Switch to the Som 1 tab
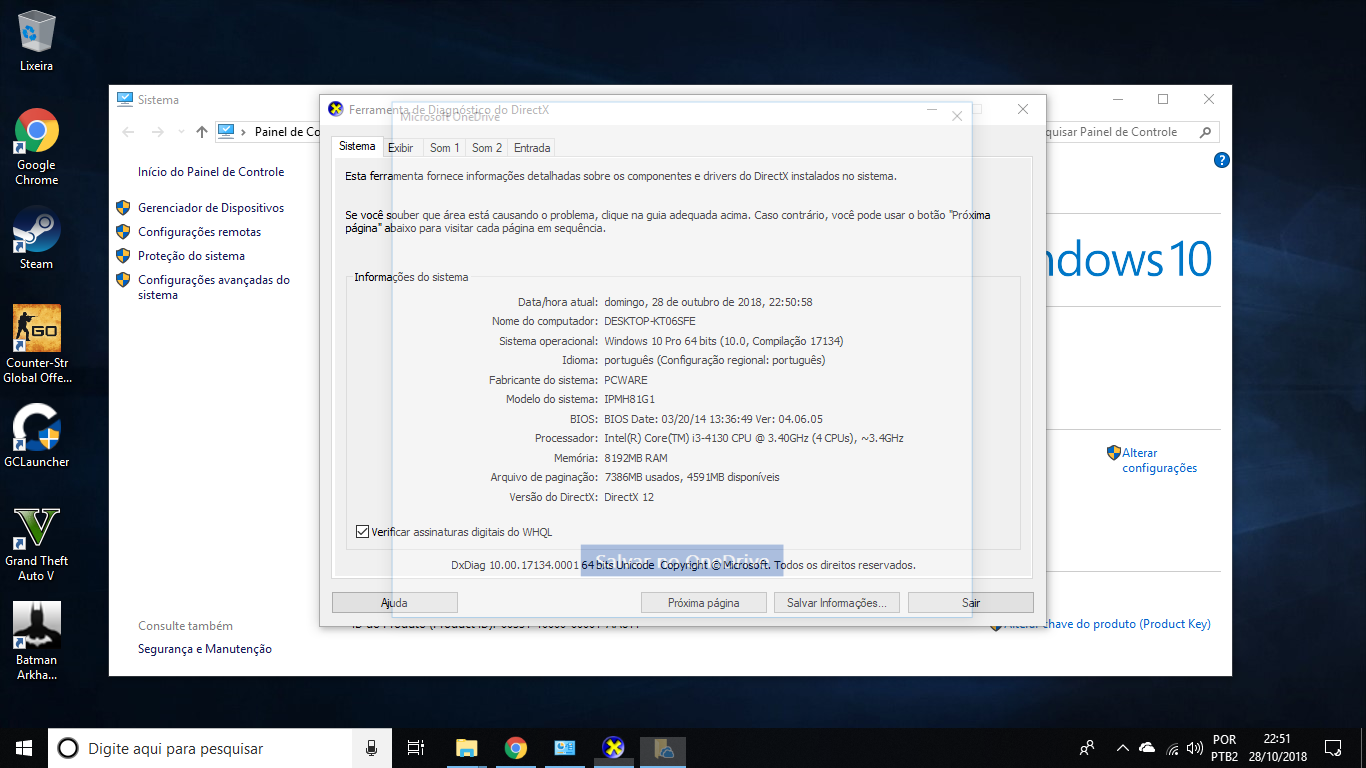Image resolution: width=1366 pixels, height=768 pixels. (444, 148)
